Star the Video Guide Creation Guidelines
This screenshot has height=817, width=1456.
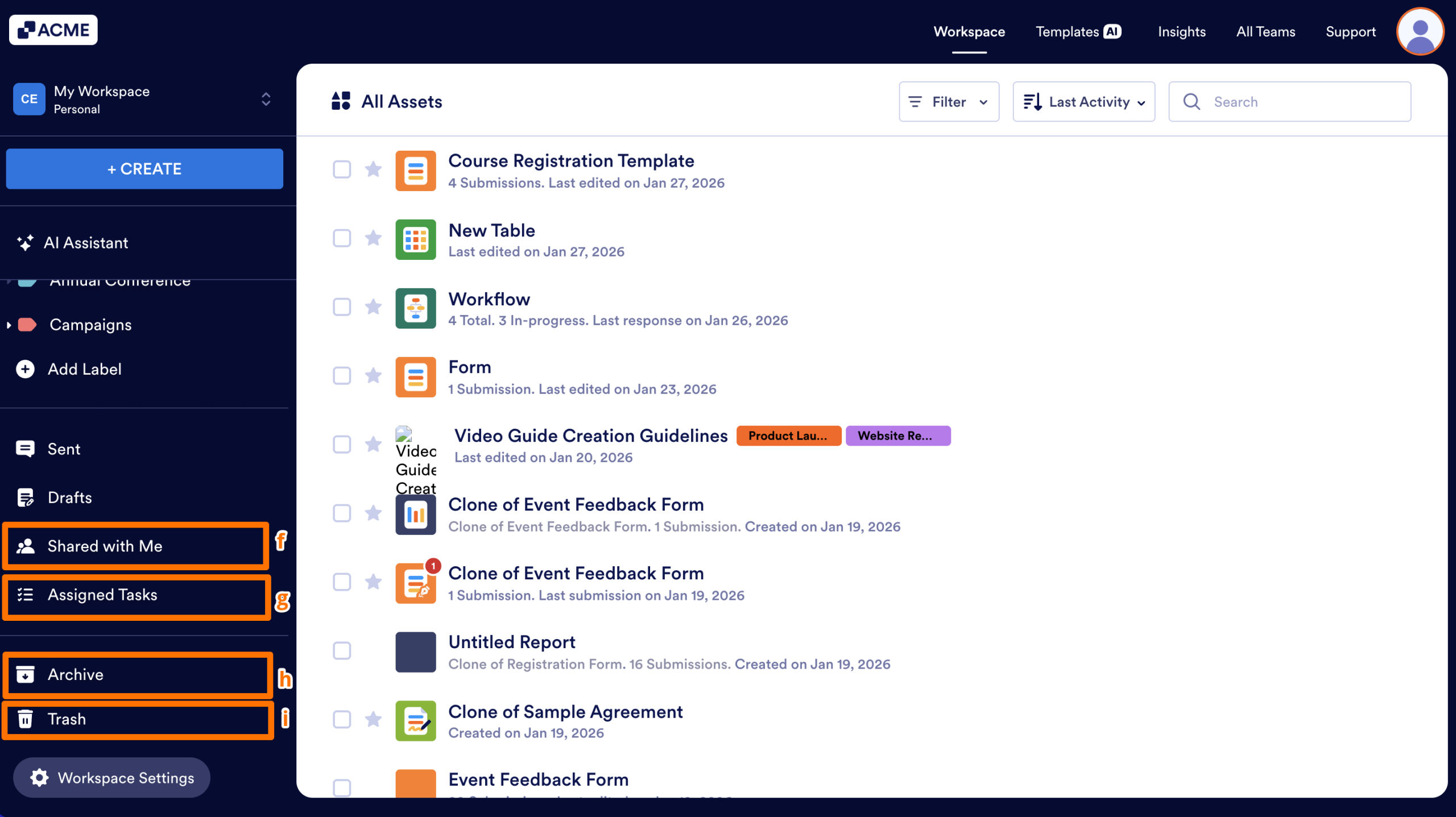(373, 444)
